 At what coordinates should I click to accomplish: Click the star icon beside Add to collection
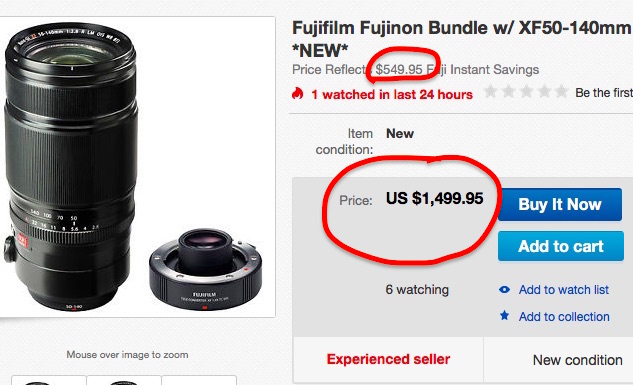click(504, 315)
